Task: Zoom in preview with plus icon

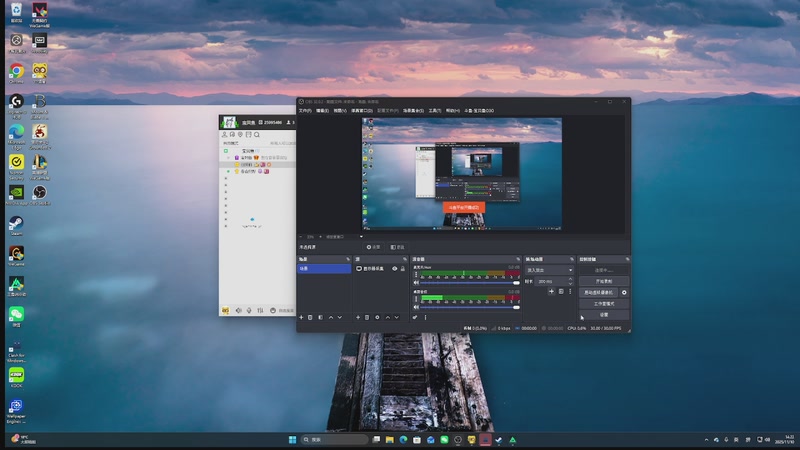Action: tap(320, 237)
